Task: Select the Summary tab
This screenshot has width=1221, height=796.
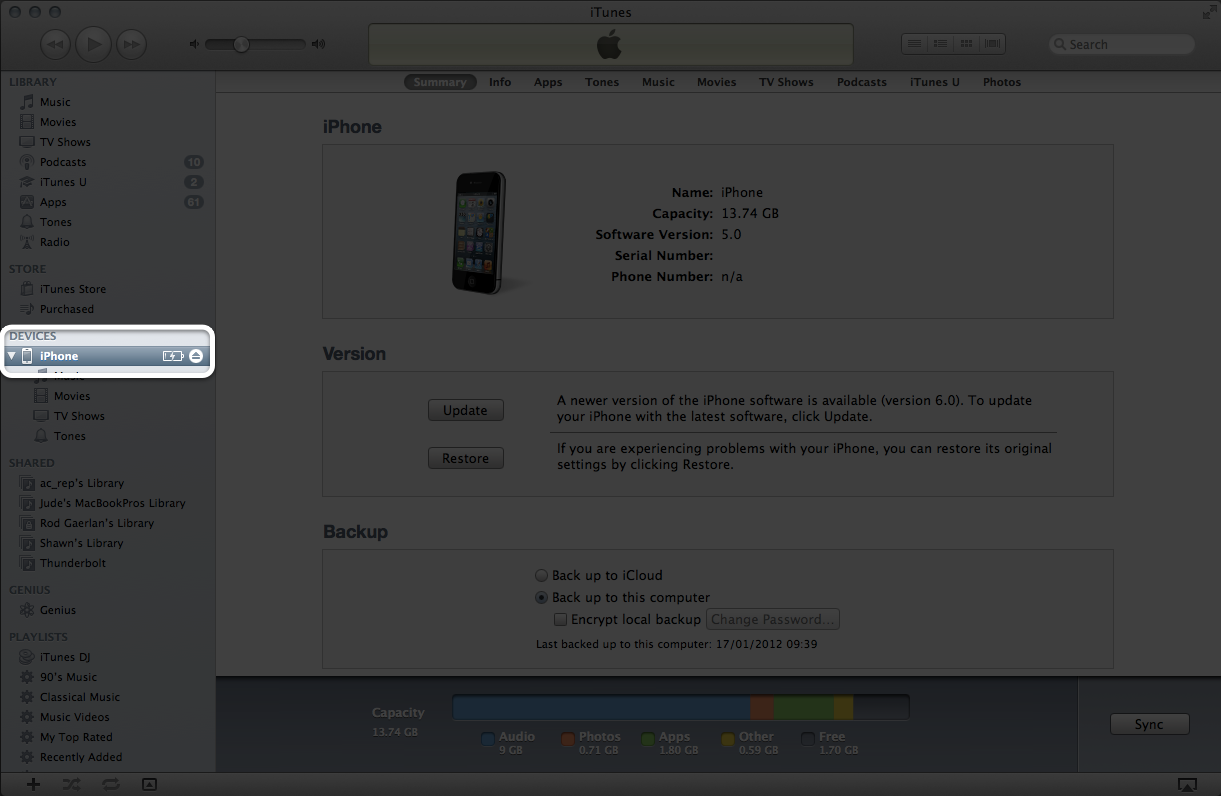Action: pyautogui.click(x=440, y=82)
